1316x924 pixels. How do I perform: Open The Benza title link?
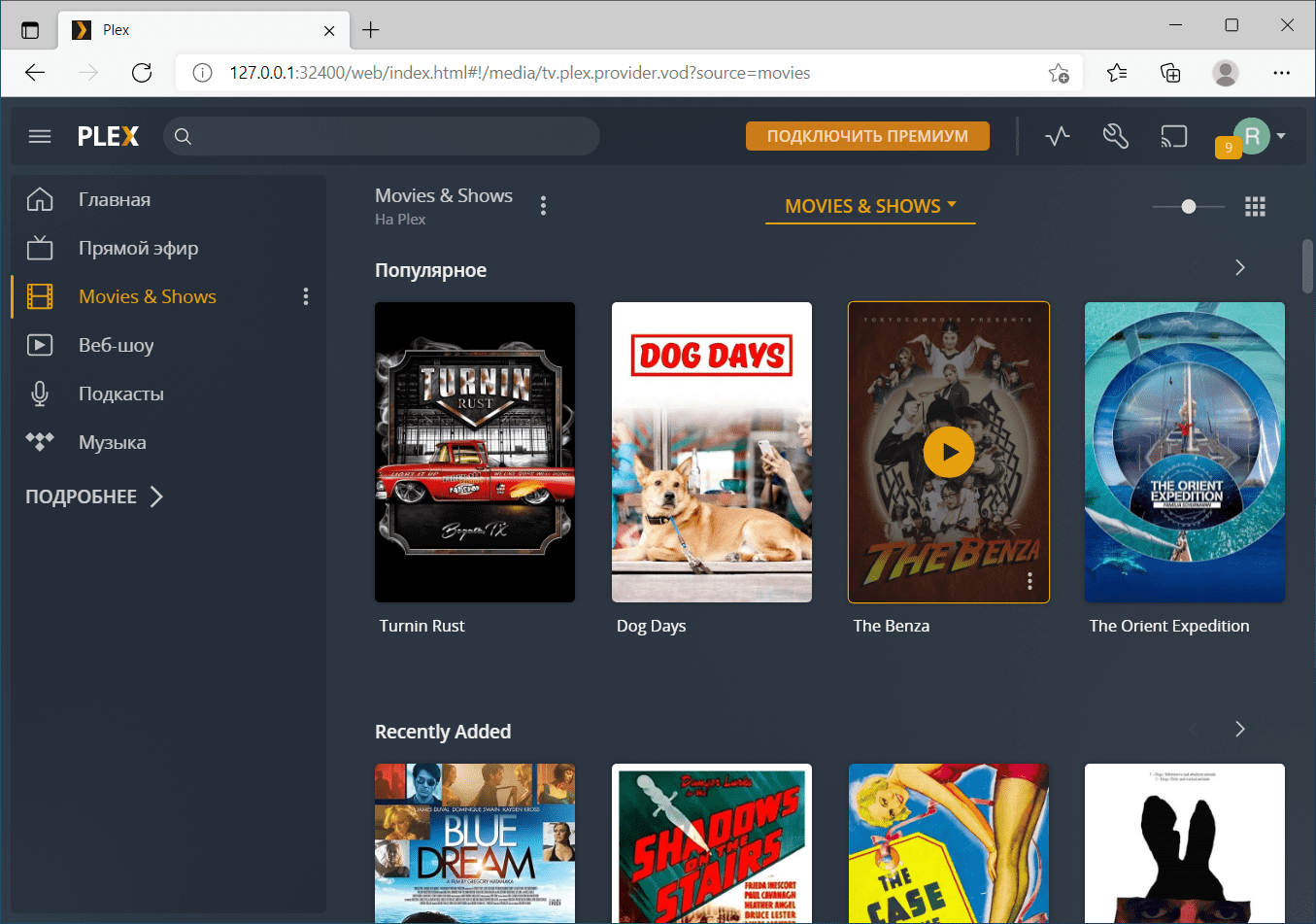pos(892,626)
